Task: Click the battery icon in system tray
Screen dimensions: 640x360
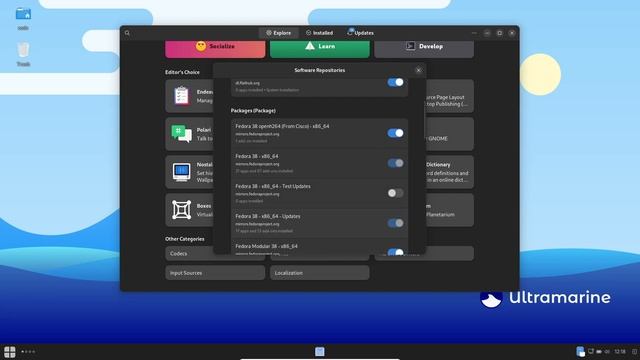Action: 599,351
